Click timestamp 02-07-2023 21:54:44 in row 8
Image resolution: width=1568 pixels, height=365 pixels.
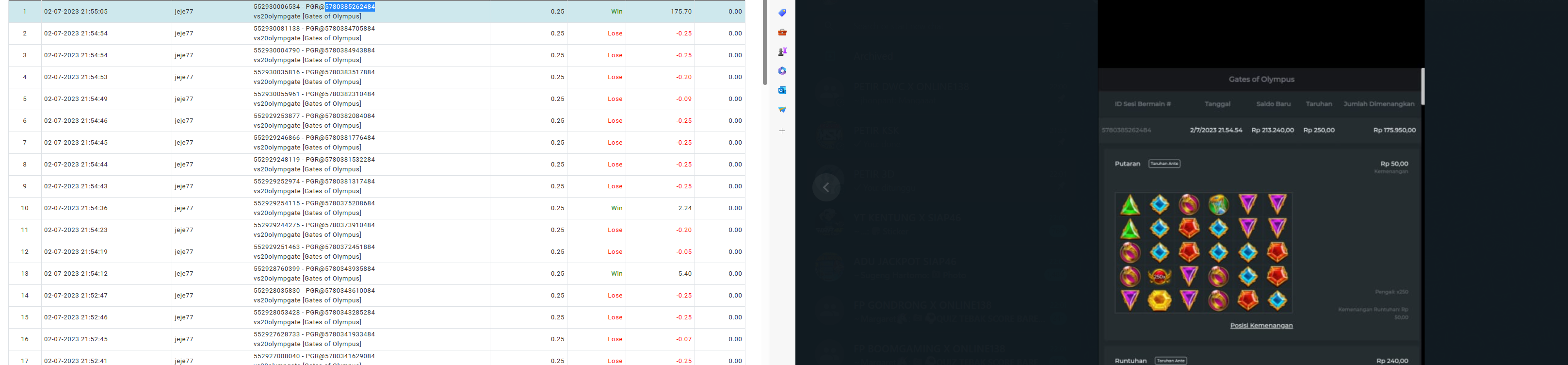pyautogui.click(x=76, y=165)
